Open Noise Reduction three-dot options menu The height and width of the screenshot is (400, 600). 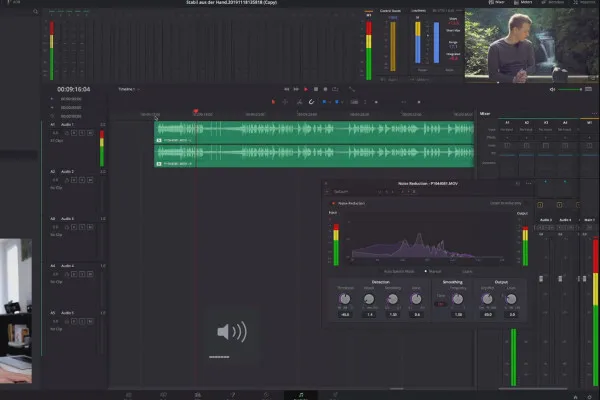click(528, 183)
